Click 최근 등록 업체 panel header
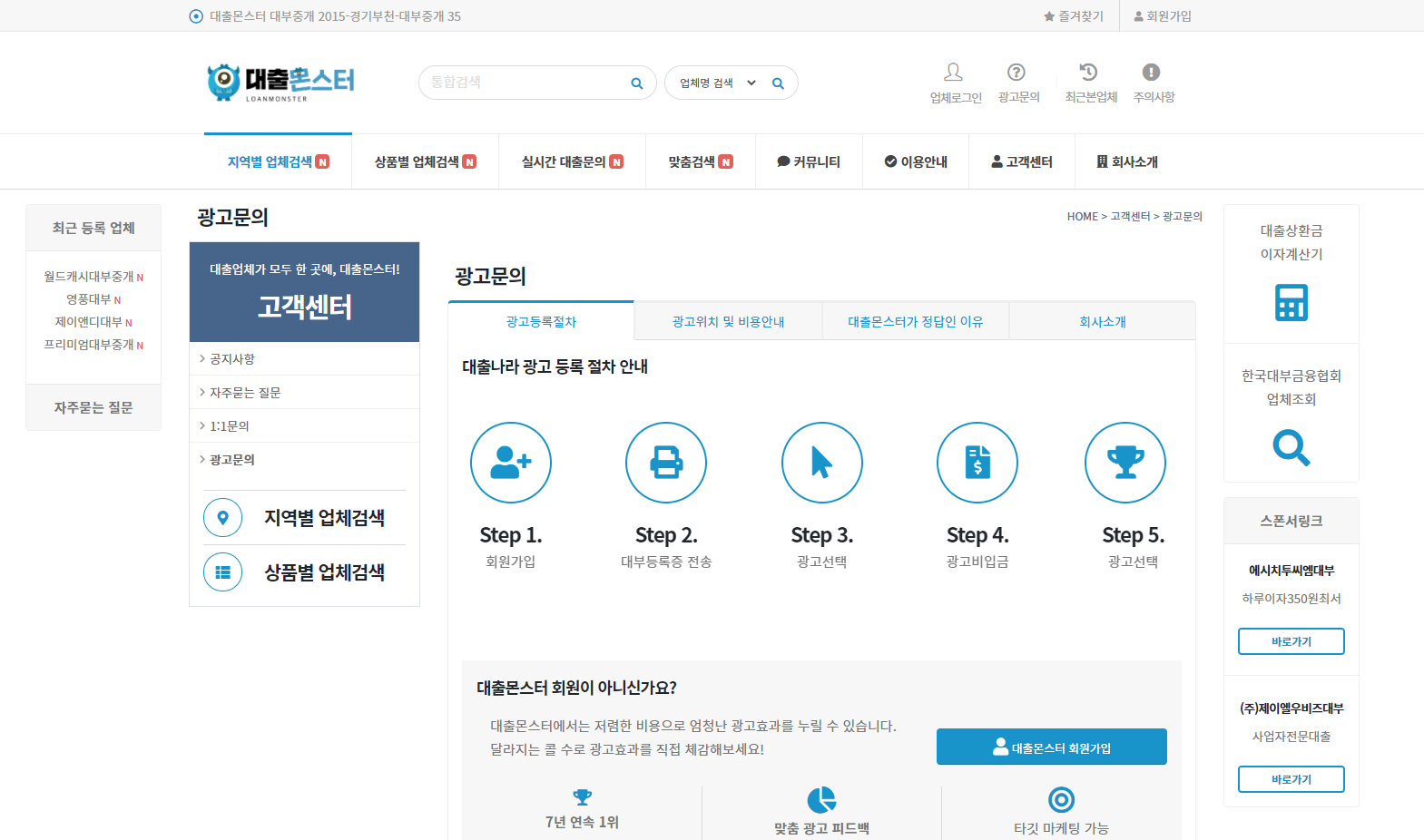Viewport: 1424px width, 840px height. click(x=93, y=228)
